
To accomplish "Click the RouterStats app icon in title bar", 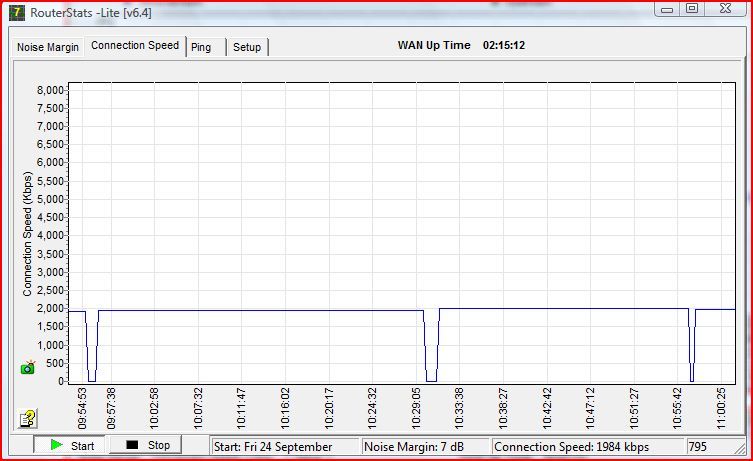I will [x=17, y=12].
